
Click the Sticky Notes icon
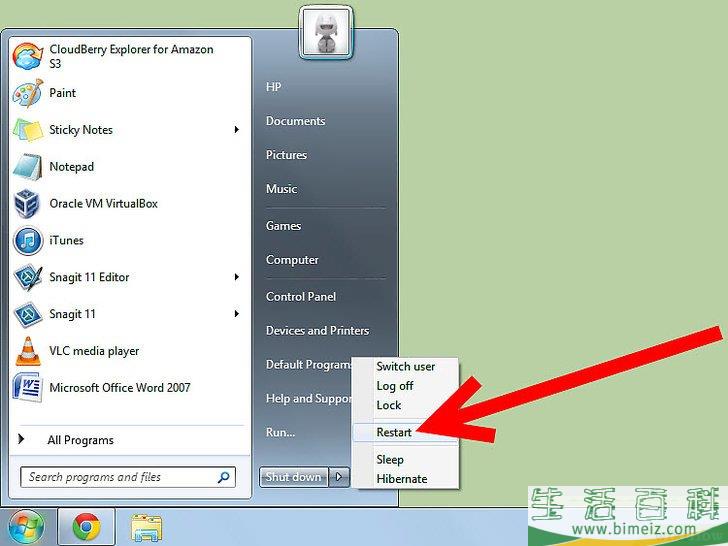click(x=28, y=130)
